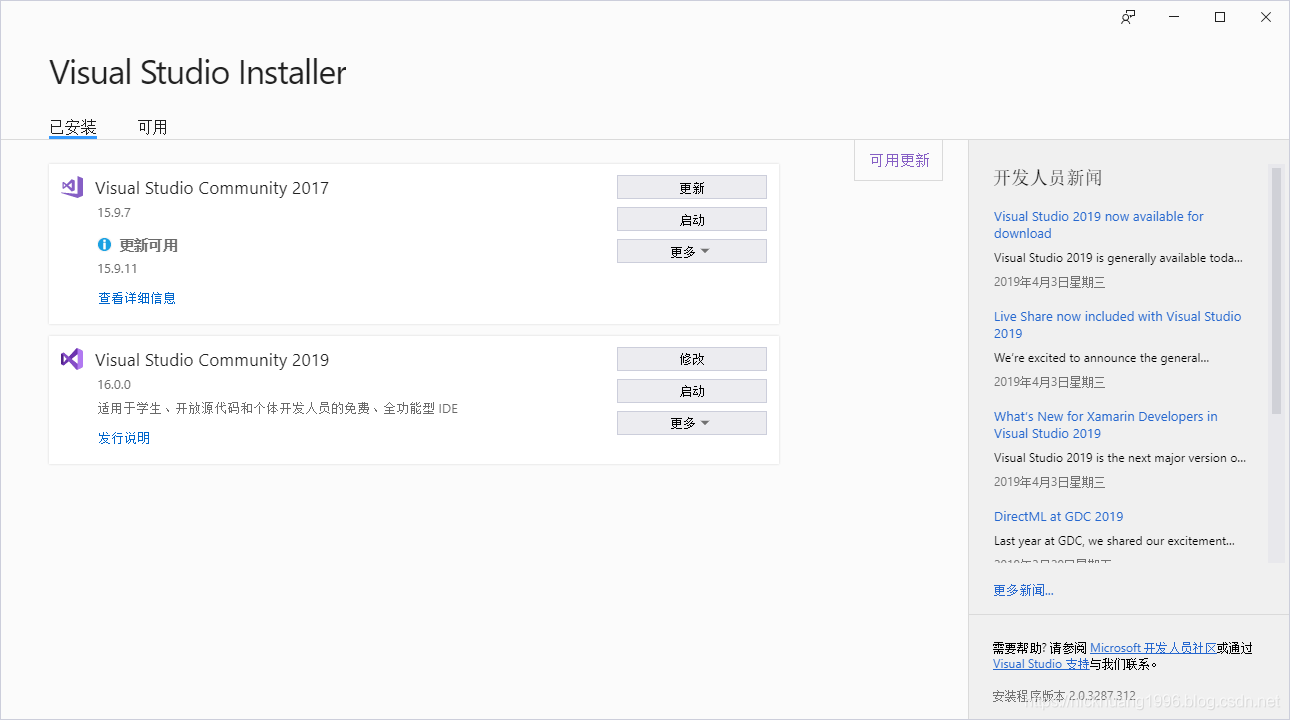Minimize the installer window
The image size is (1290, 720).
click(1174, 17)
